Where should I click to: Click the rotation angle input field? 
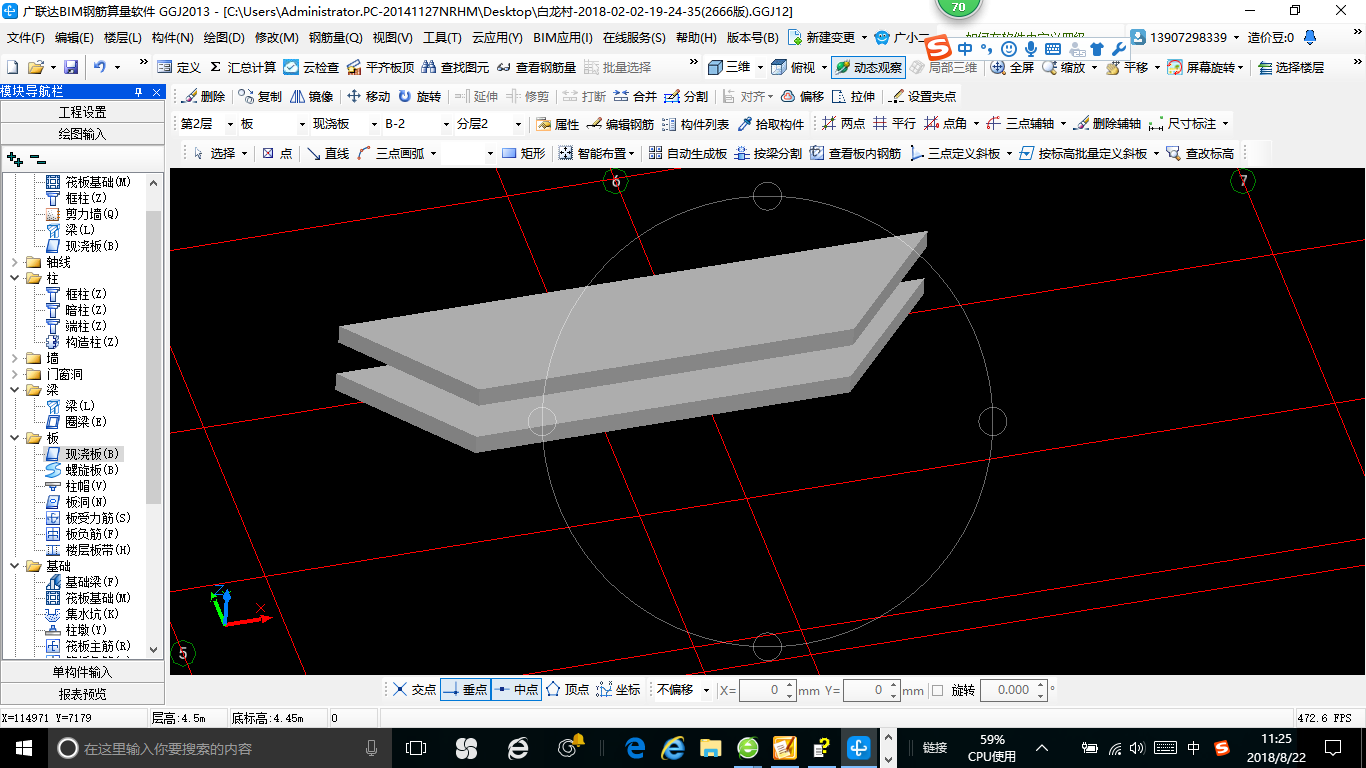[x=1014, y=690]
